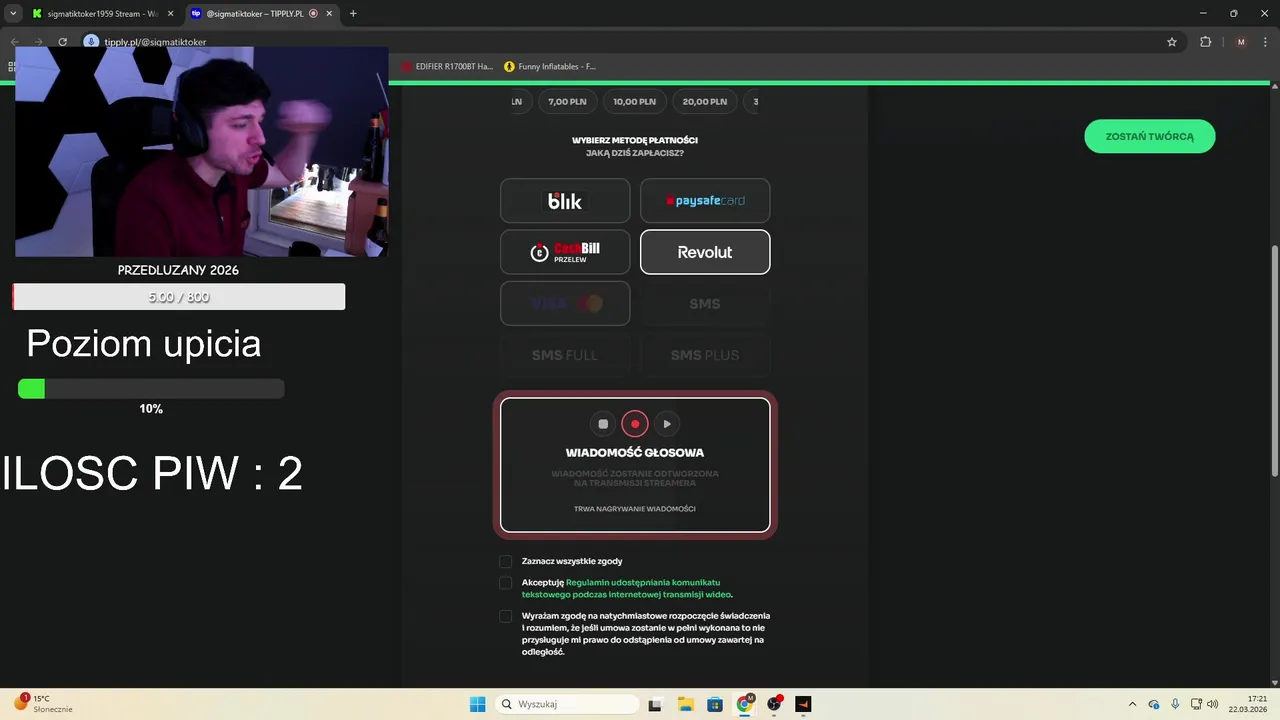Open Microsoft Store from taskbar
1280x720 pixels.
[715, 704]
